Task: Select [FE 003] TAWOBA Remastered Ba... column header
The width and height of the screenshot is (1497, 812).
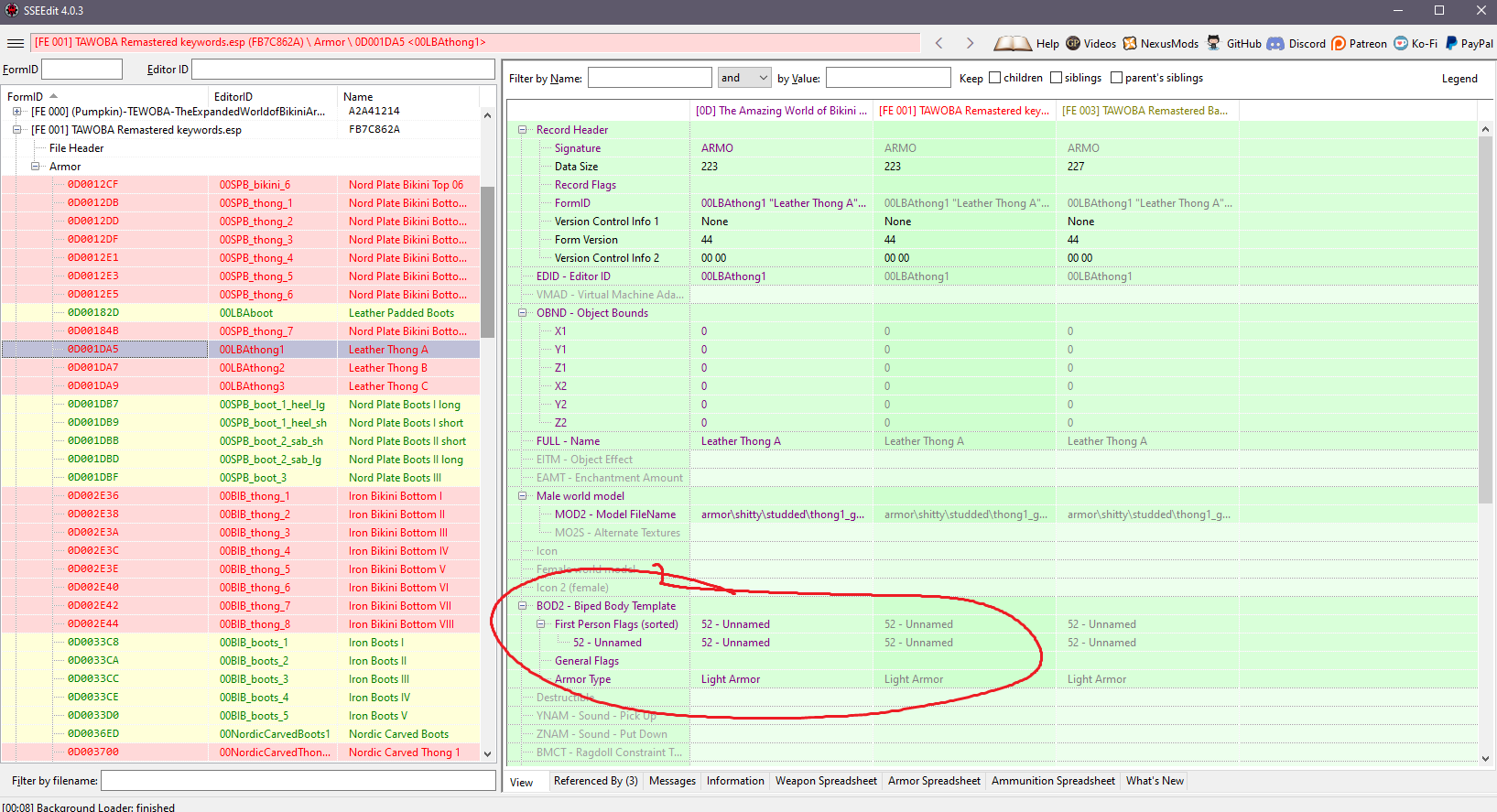Action: [x=1147, y=111]
